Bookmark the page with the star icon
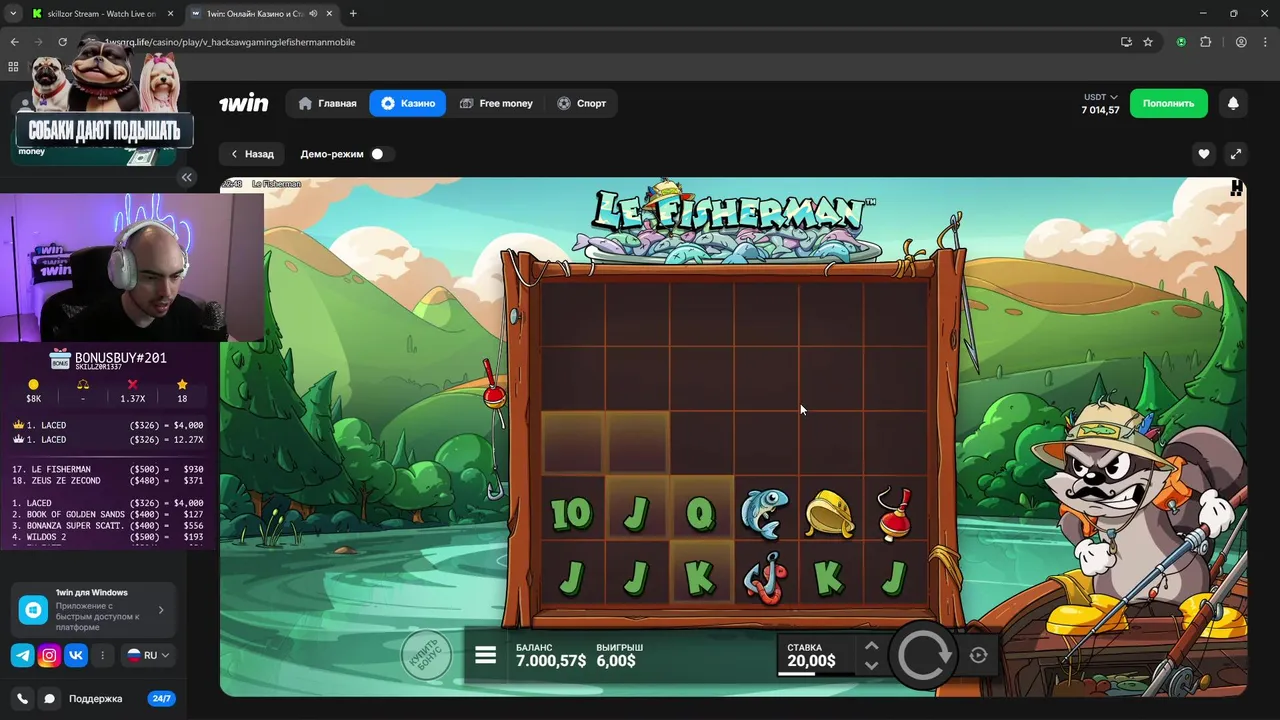 point(1148,42)
